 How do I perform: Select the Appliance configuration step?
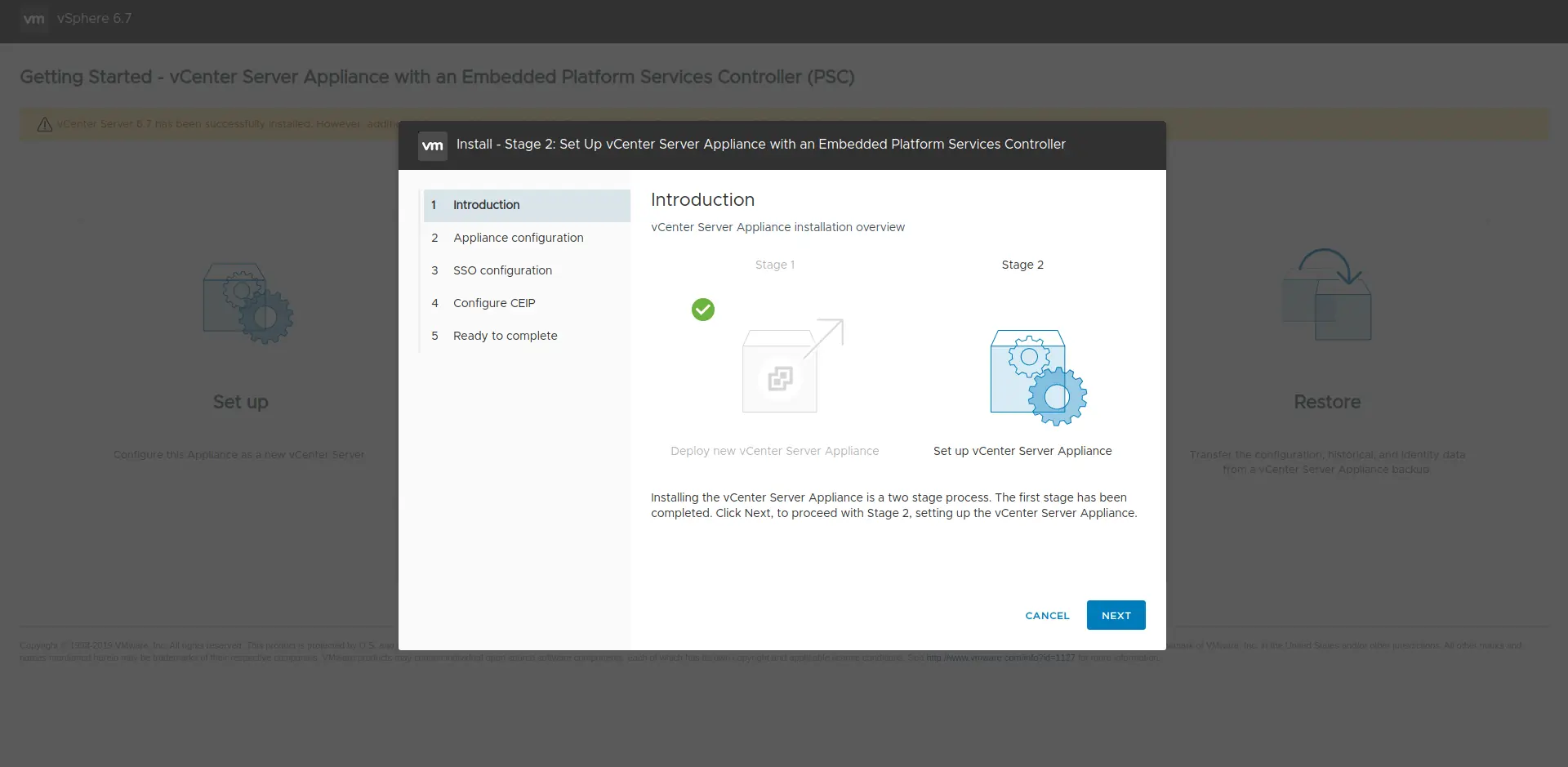[527, 238]
